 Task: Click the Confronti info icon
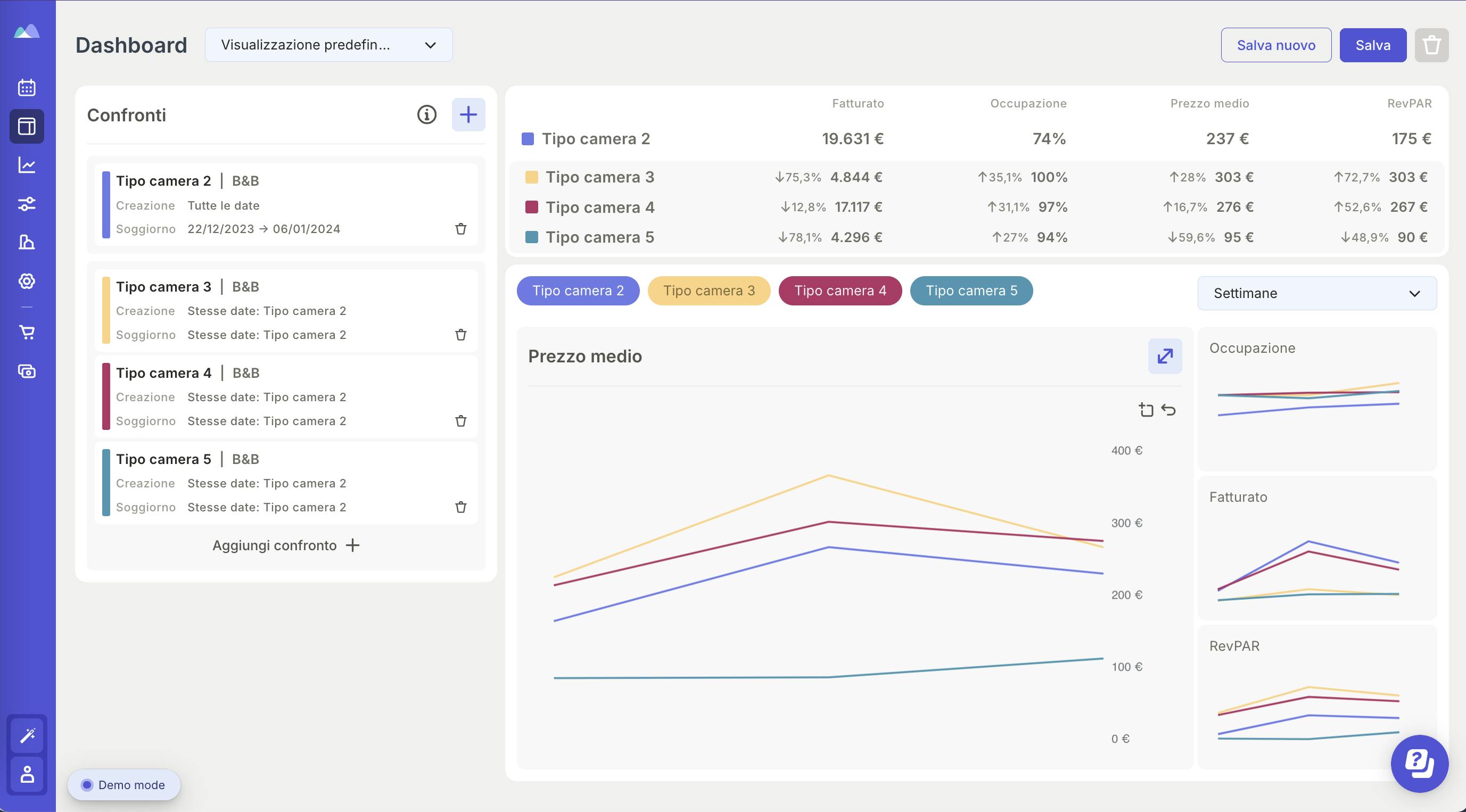tap(427, 115)
